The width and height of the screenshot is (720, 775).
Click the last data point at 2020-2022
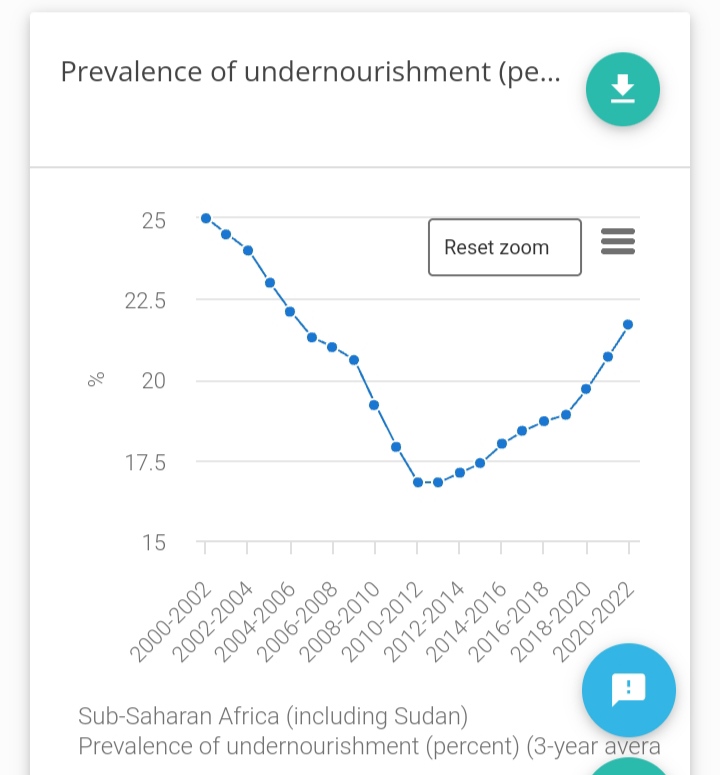point(628,324)
